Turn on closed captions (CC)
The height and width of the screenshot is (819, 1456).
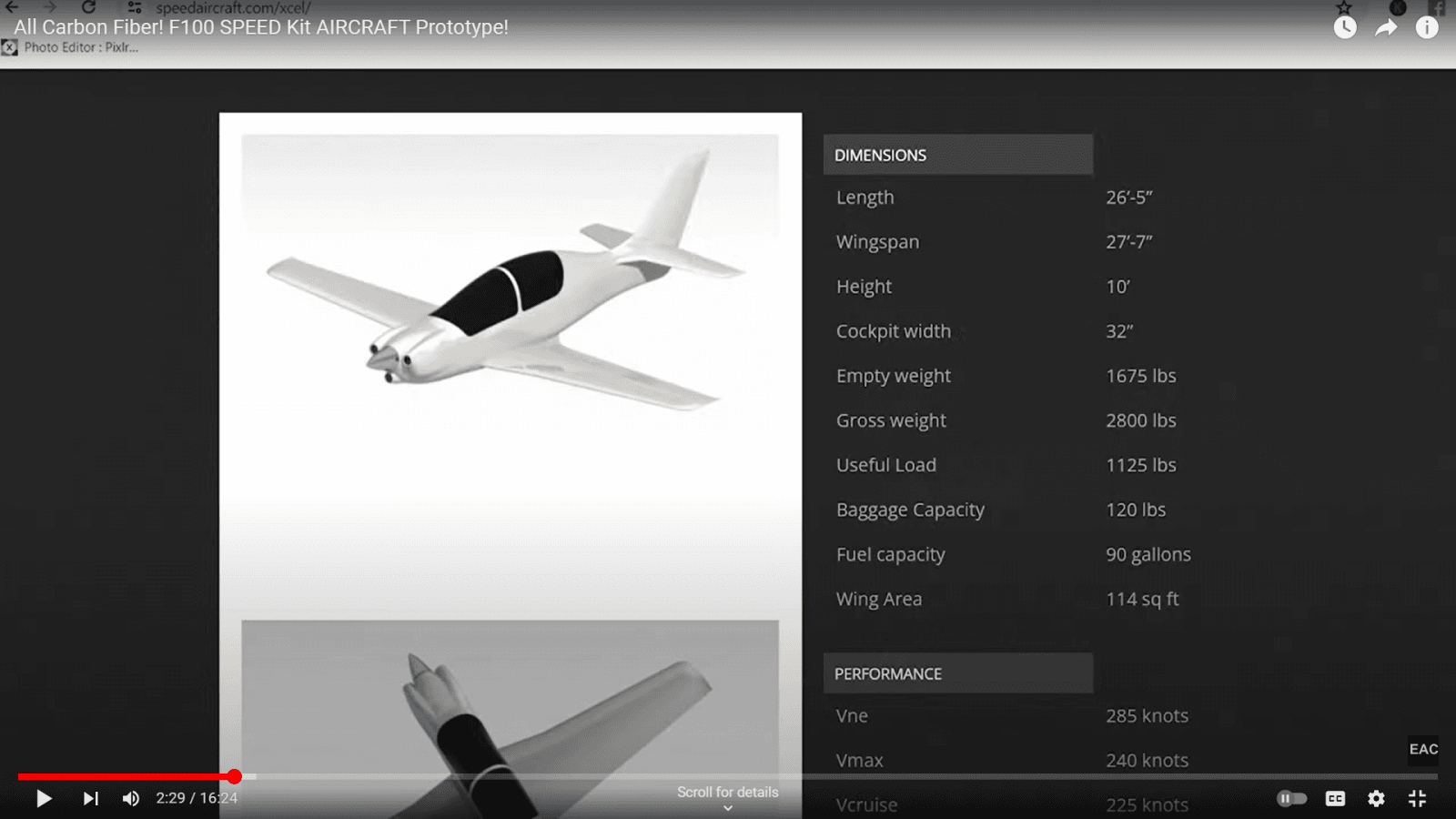click(x=1335, y=798)
